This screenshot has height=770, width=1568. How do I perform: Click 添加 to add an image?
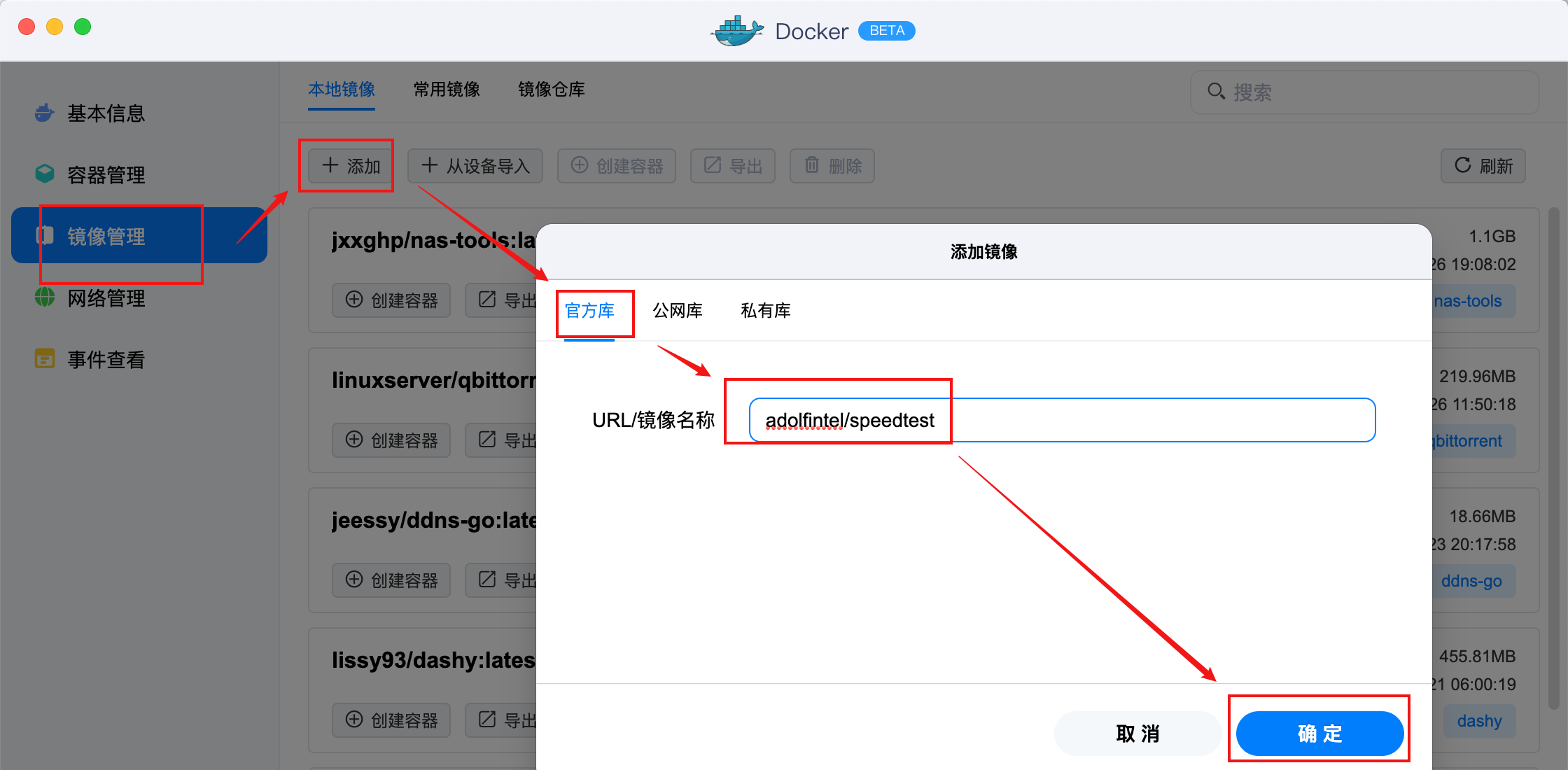[x=350, y=166]
